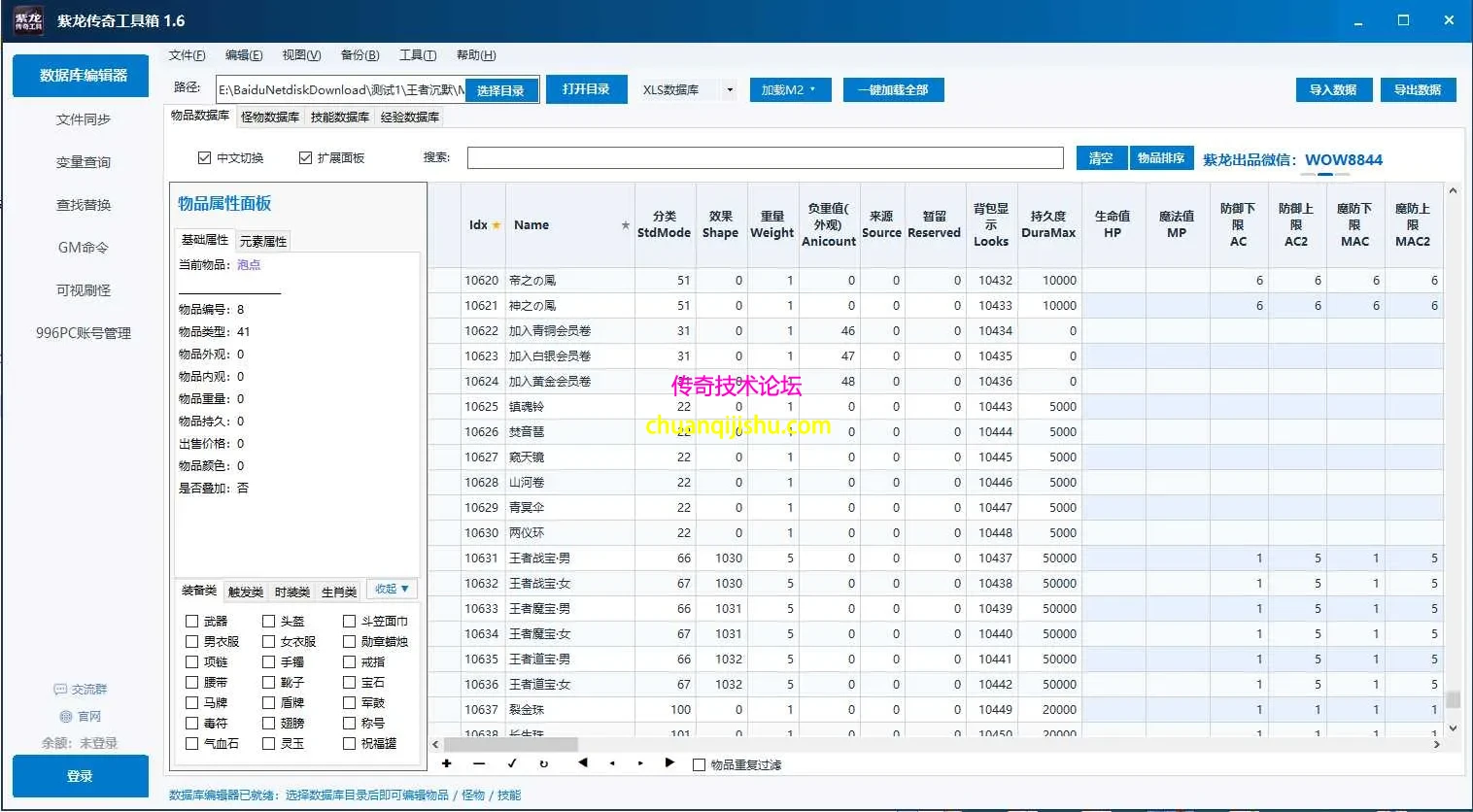Screen dimensions: 1473x812
Task: Go to previous record with small left arrow
Action: [x=612, y=763]
